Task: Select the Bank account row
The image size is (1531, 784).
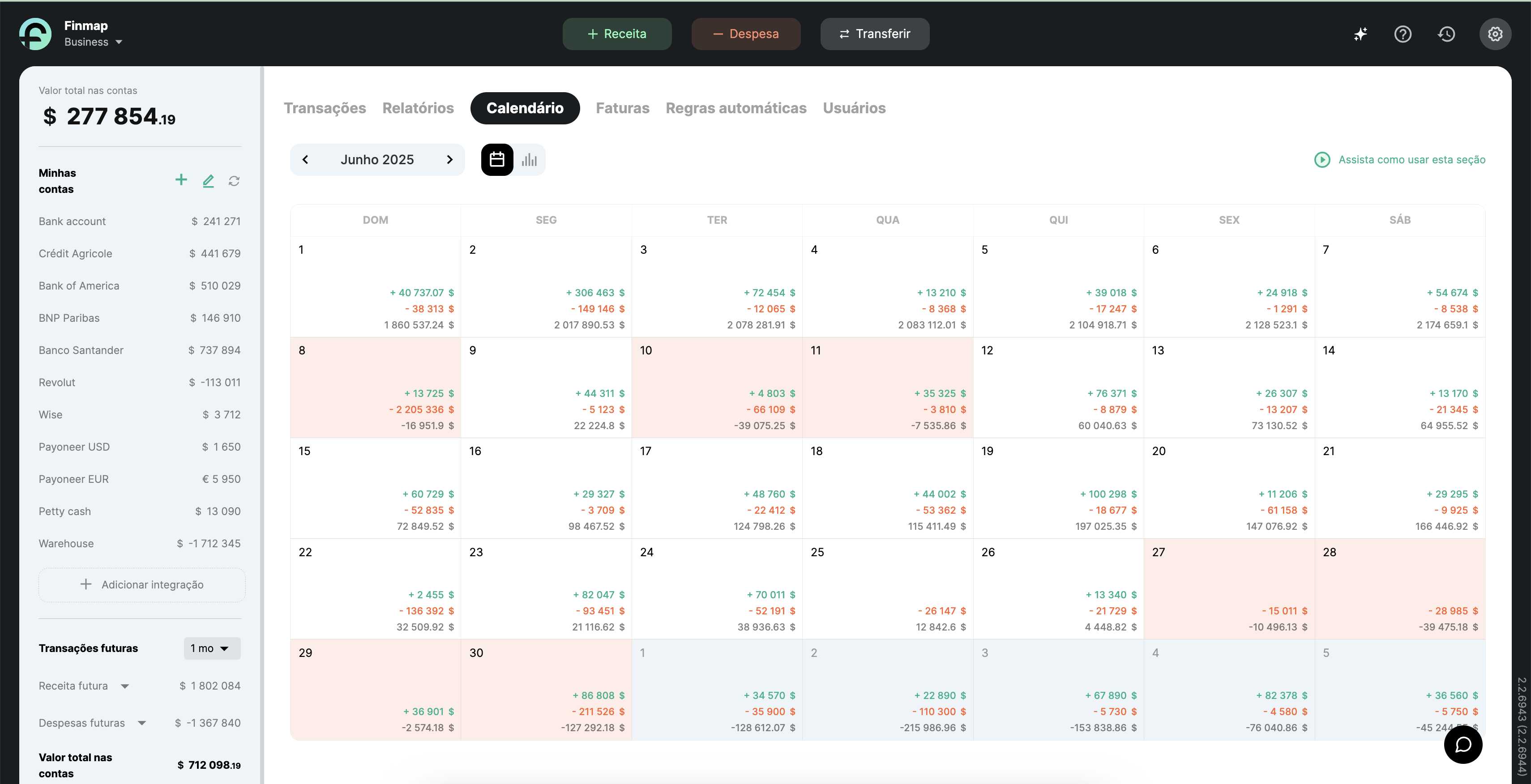Action: coord(140,222)
